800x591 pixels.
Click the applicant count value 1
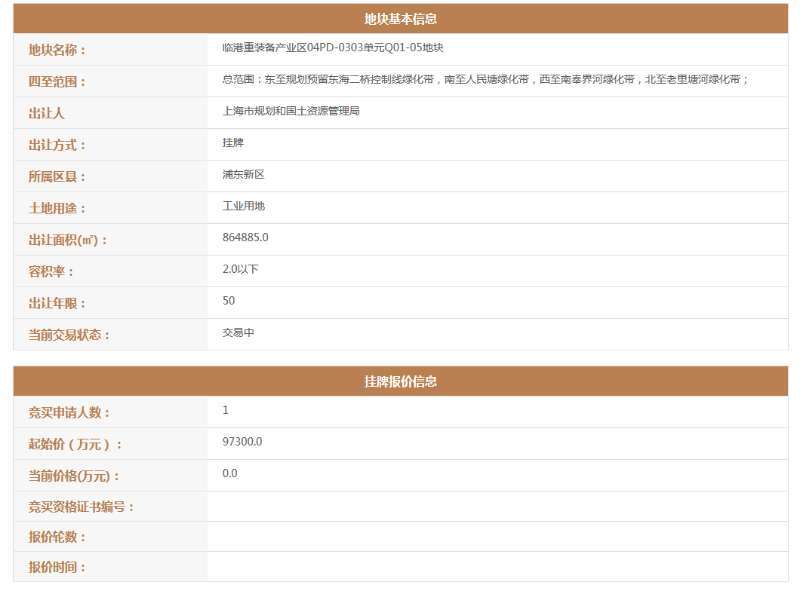[x=226, y=410]
